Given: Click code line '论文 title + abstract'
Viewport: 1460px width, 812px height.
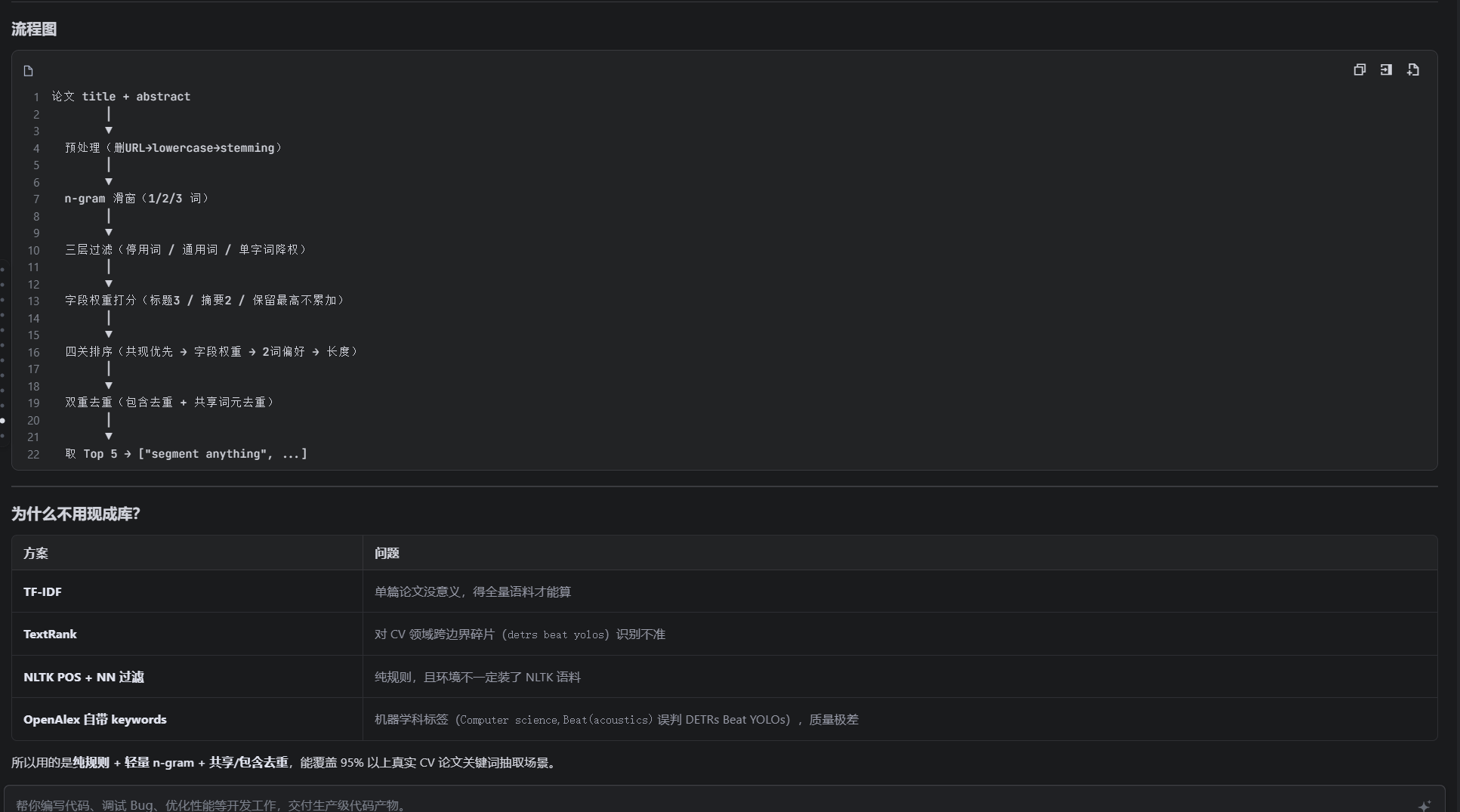Looking at the screenshot, I should [x=121, y=97].
